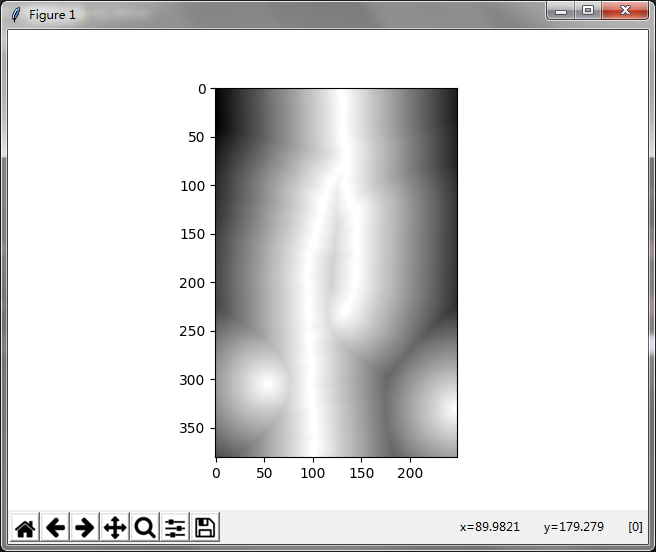Screen dimensions: 656x552
Task: Click the feather icon in title bar
Action: [15, 15]
